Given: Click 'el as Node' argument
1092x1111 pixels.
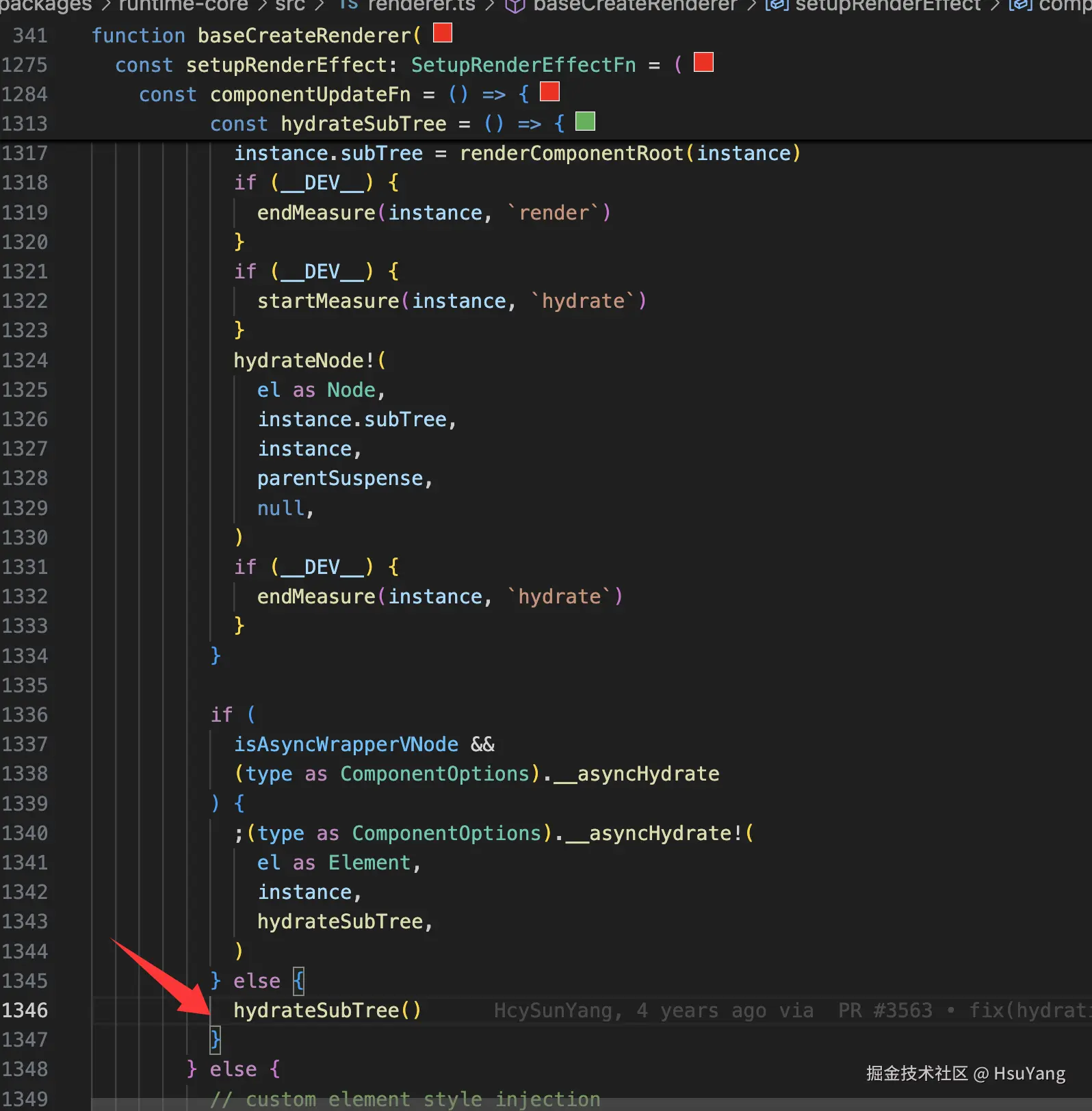Looking at the screenshot, I should click(x=317, y=390).
